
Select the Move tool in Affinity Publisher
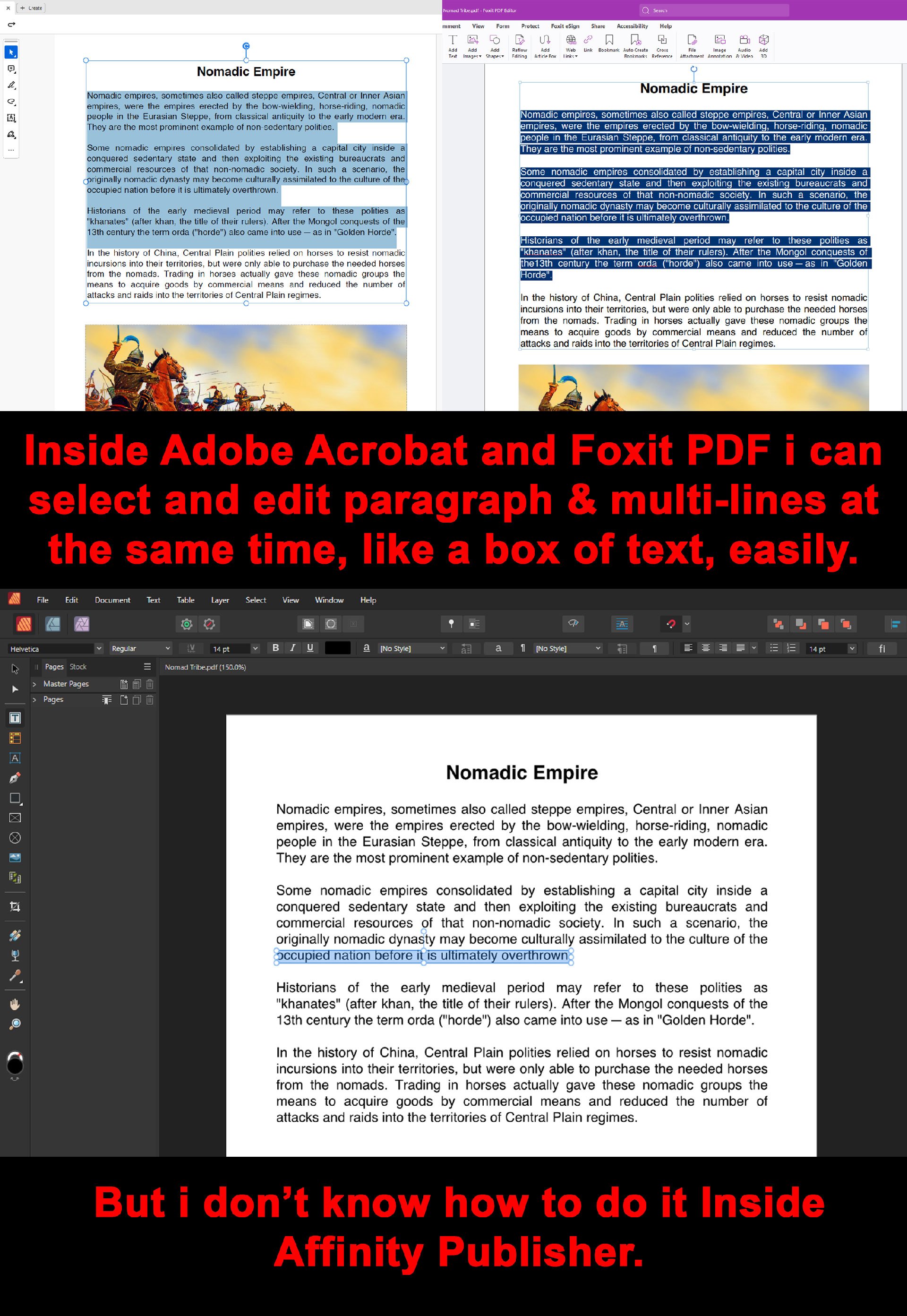tap(15, 669)
